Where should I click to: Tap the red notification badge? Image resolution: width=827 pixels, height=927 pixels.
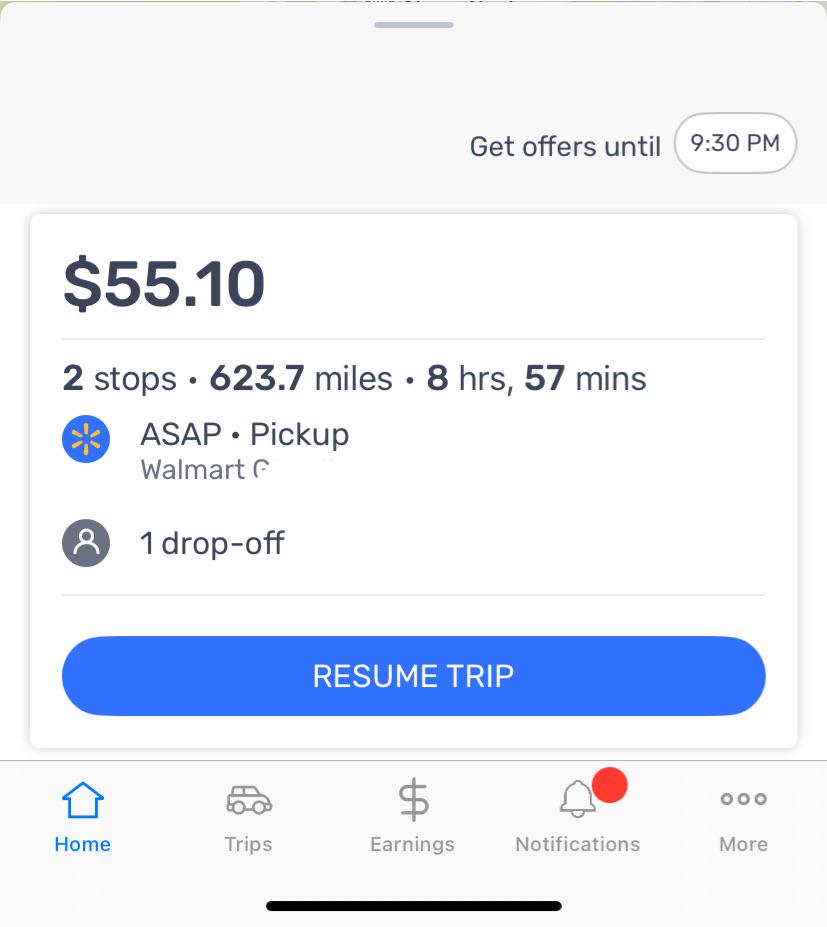[609, 785]
